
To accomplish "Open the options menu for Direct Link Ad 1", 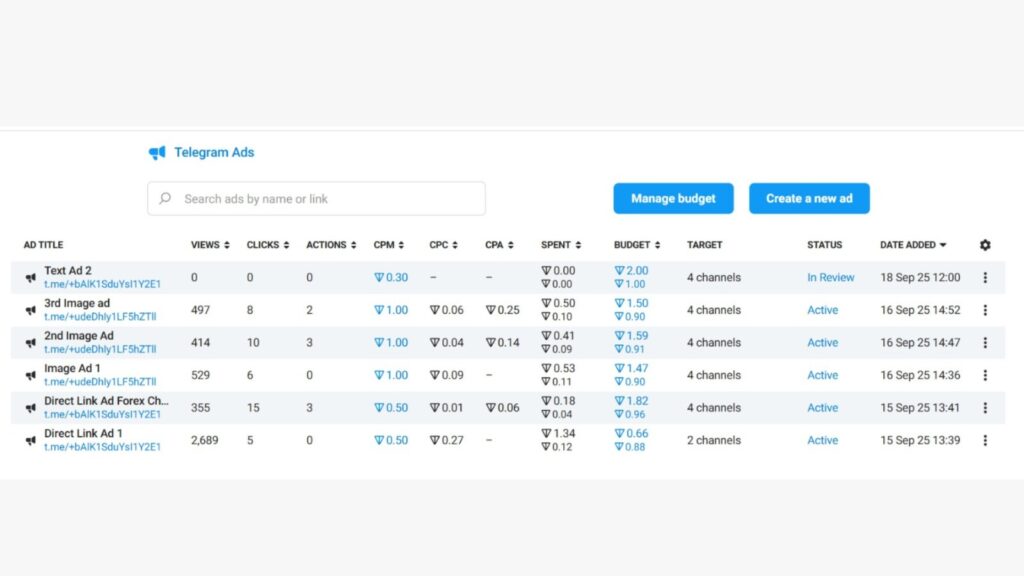I will click(x=987, y=440).
